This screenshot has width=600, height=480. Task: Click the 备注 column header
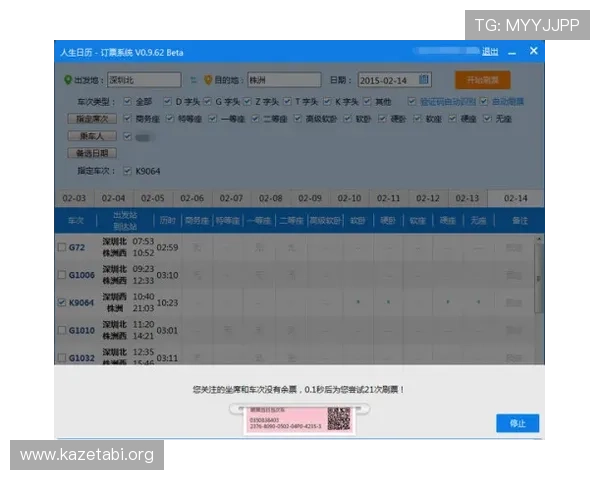(520, 220)
